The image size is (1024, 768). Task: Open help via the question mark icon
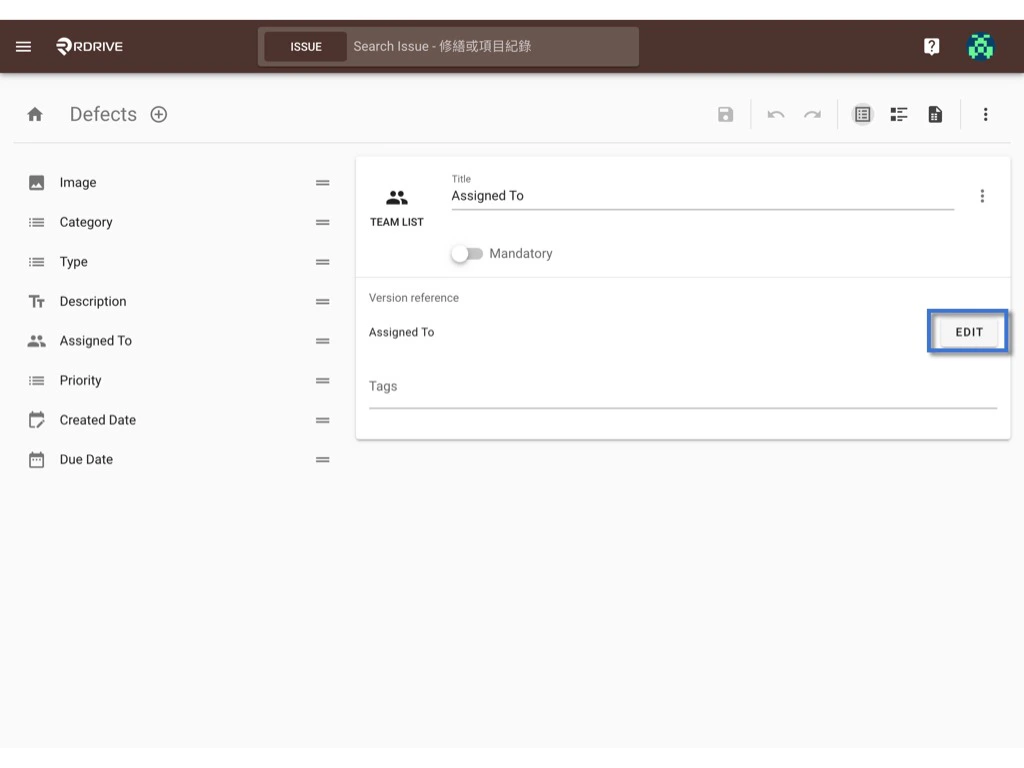pyautogui.click(x=931, y=46)
